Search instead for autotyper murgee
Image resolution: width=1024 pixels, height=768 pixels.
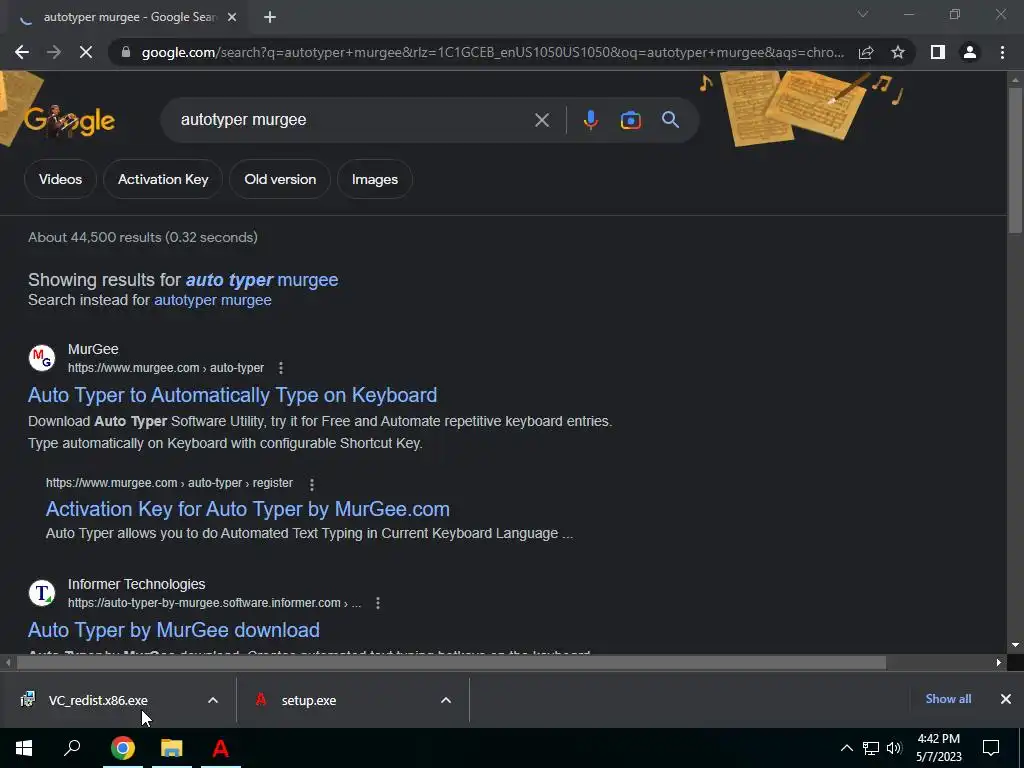(212, 300)
